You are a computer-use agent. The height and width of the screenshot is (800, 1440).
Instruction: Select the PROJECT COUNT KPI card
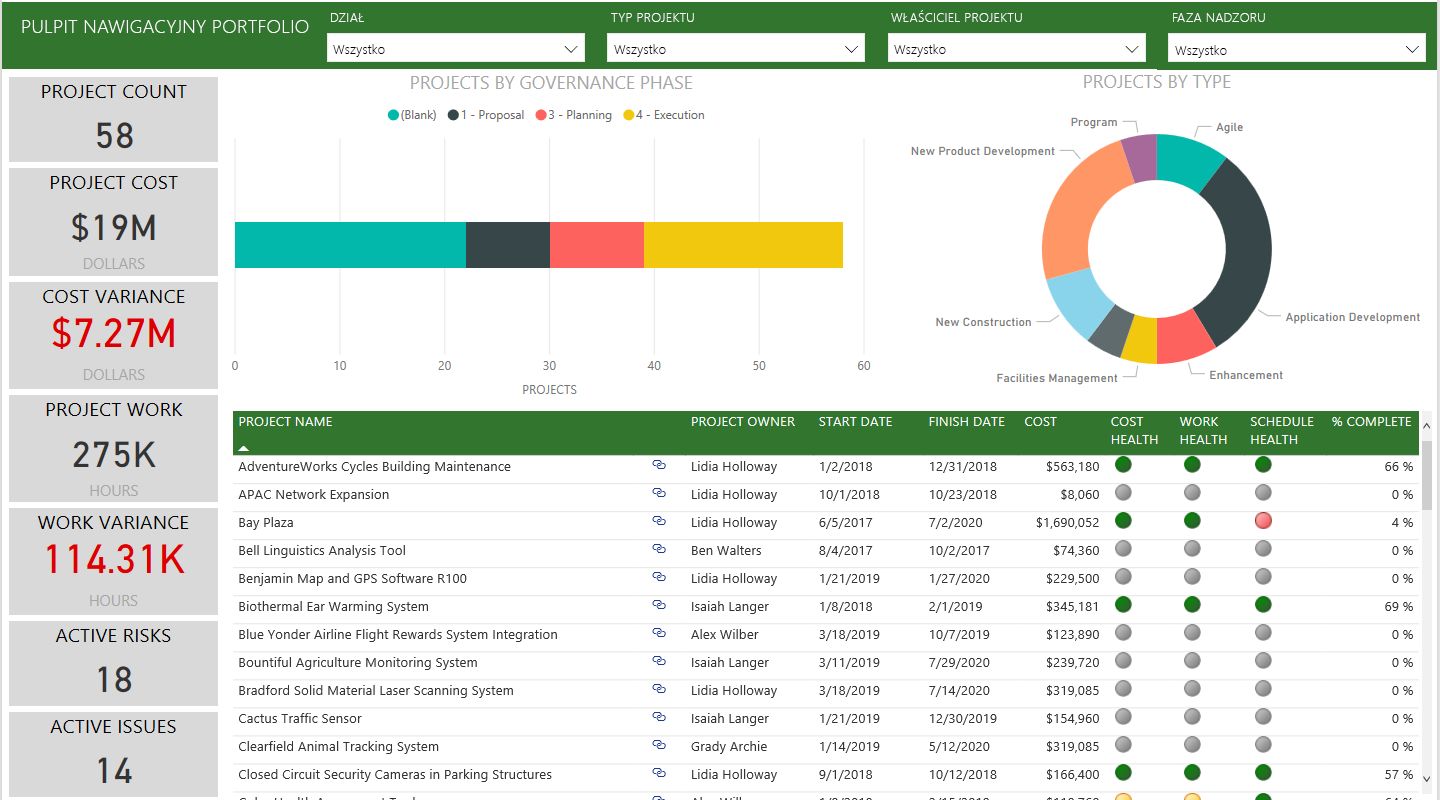[x=113, y=118]
